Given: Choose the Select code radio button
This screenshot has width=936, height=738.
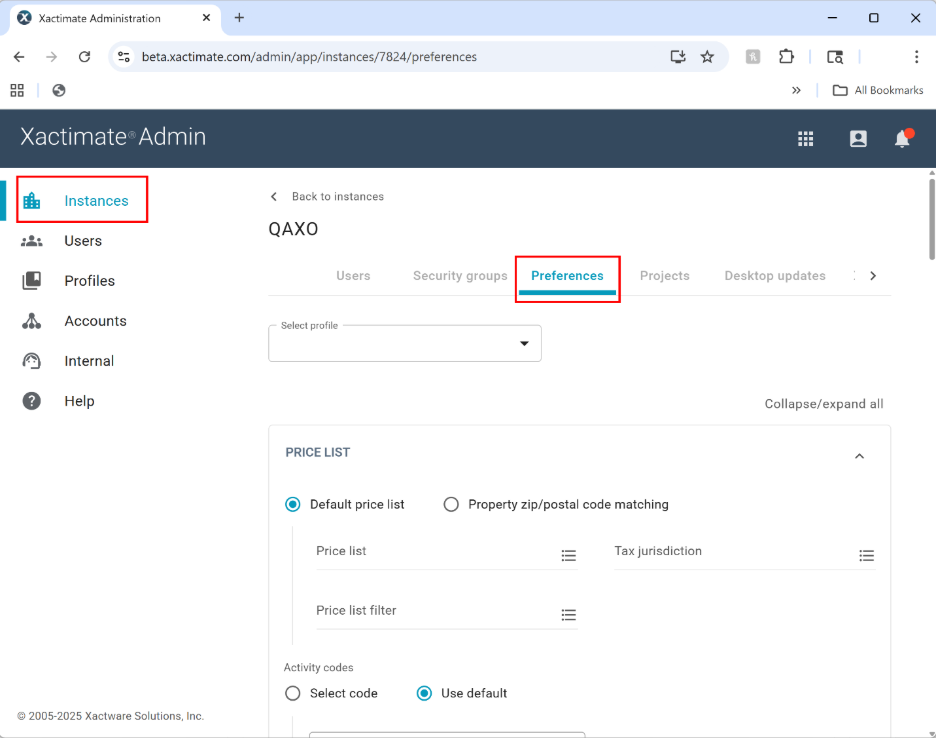Looking at the screenshot, I should (292, 693).
